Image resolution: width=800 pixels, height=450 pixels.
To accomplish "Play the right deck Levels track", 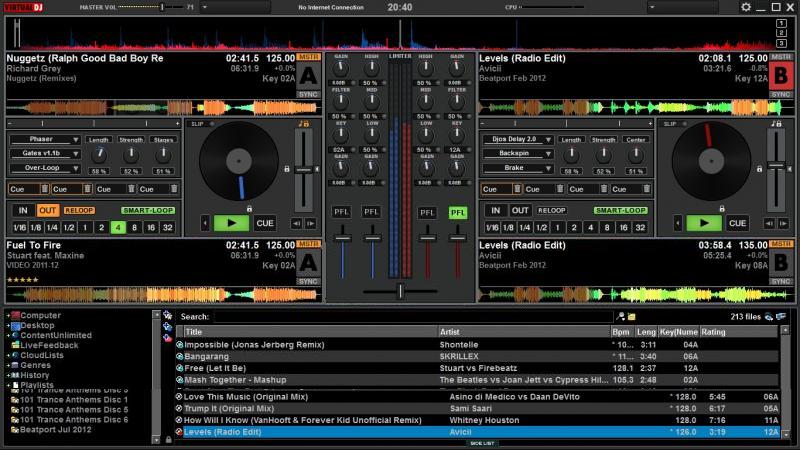I will click(x=704, y=223).
